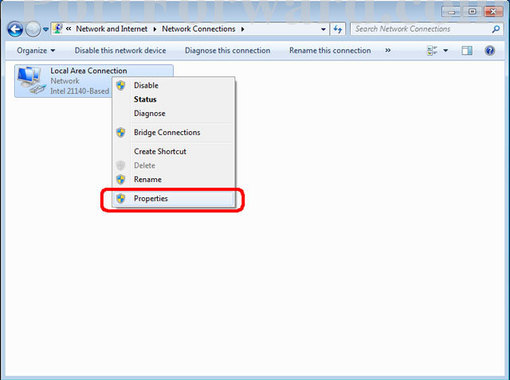The width and height of the screenshot is (510, 380).
Task: Open the recent pages dropdown arrow
Action: tap(46, 29)
